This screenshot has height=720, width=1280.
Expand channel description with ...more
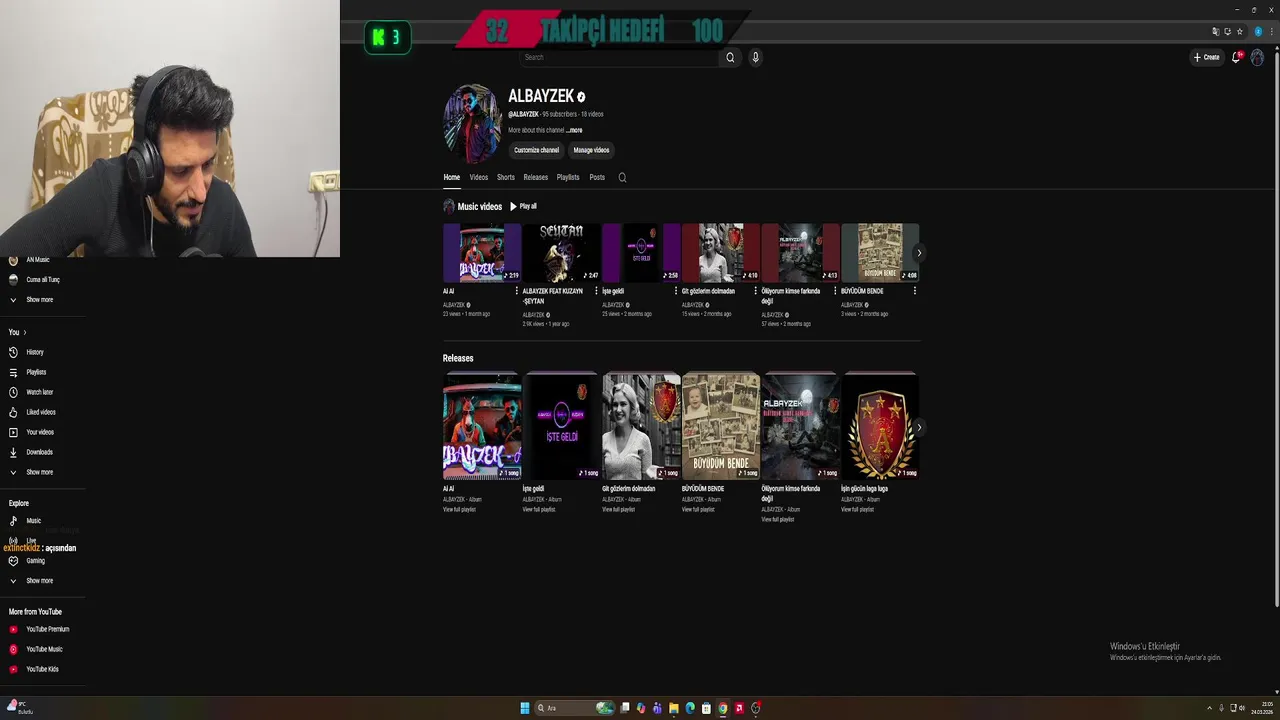coord(574,130)
